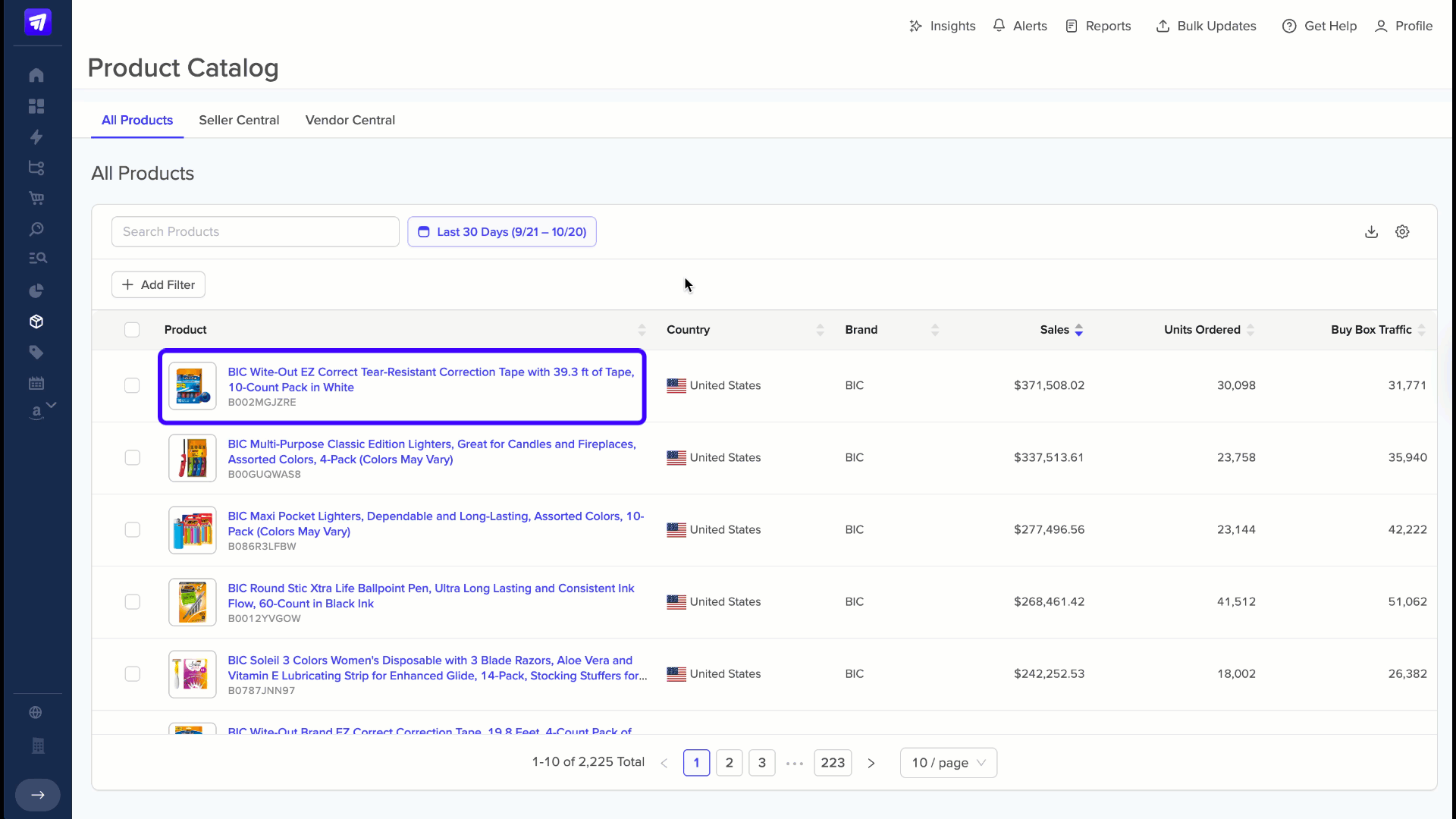The height and width of the screenshot is (819, 1456).
Task: Check the Multi-Purpose Lighters row checkbox
Action: tap(132, 457)
